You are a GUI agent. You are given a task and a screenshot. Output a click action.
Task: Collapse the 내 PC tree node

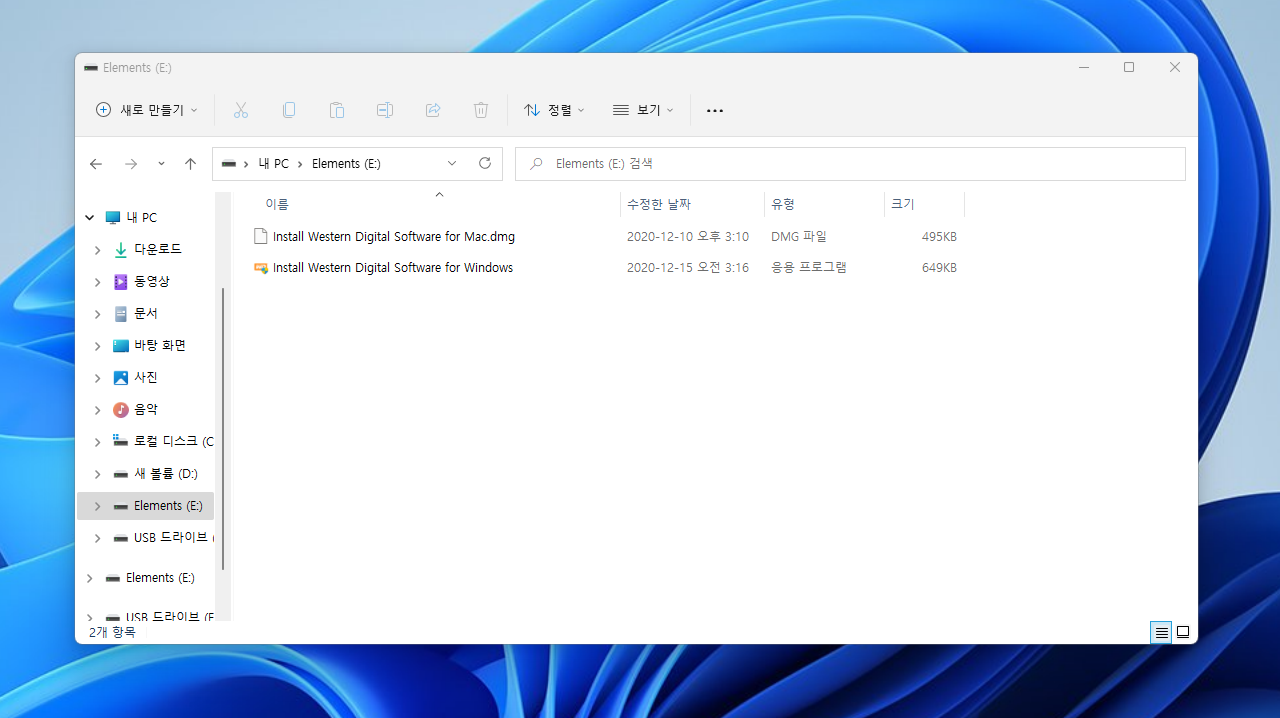pyautogui.click(x=89, y=218)
